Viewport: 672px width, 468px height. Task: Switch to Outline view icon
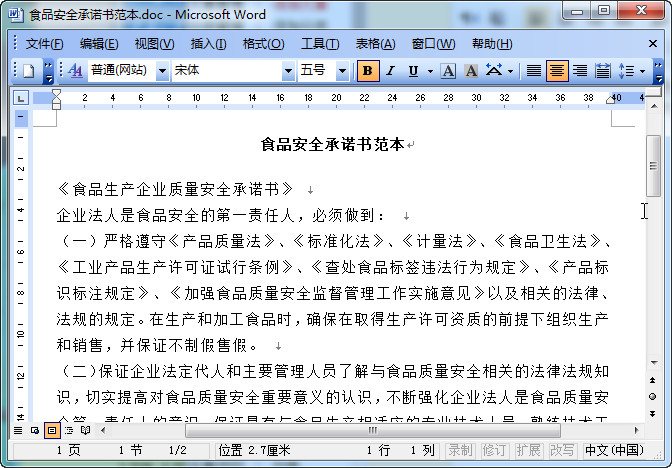pyautogui.click(x=69, y=430)
